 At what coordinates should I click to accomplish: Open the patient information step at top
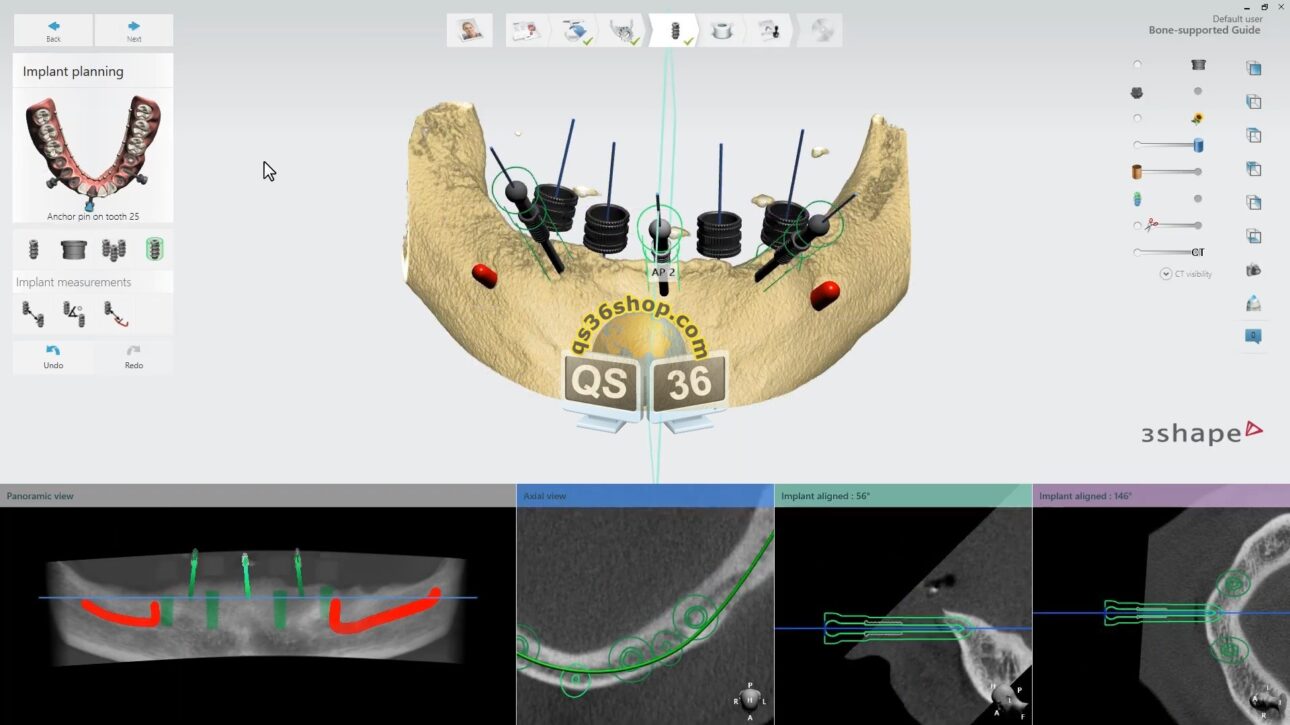[x=469, y=30]
